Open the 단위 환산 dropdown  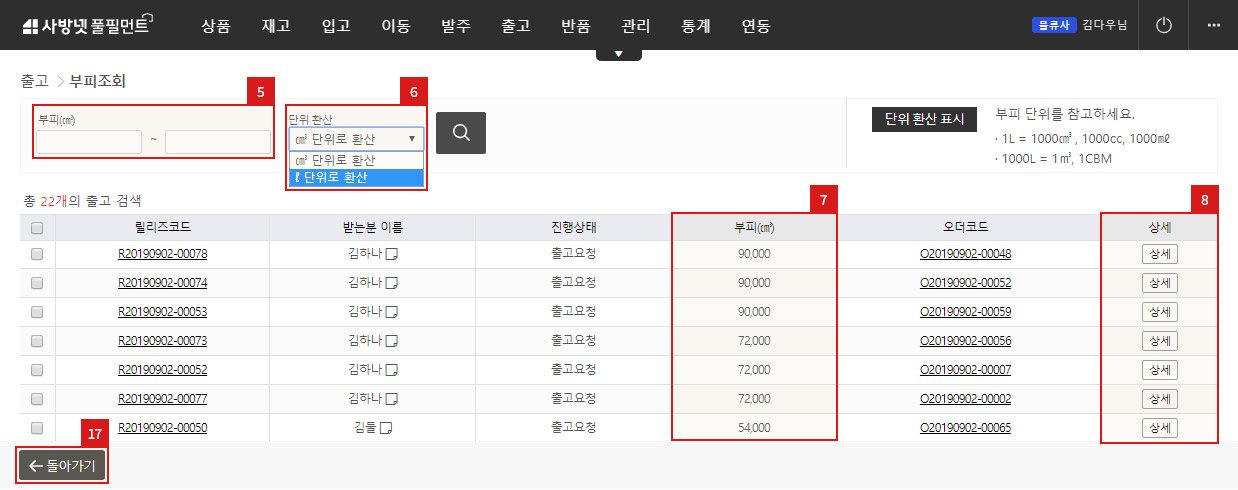tap(356, 139)
